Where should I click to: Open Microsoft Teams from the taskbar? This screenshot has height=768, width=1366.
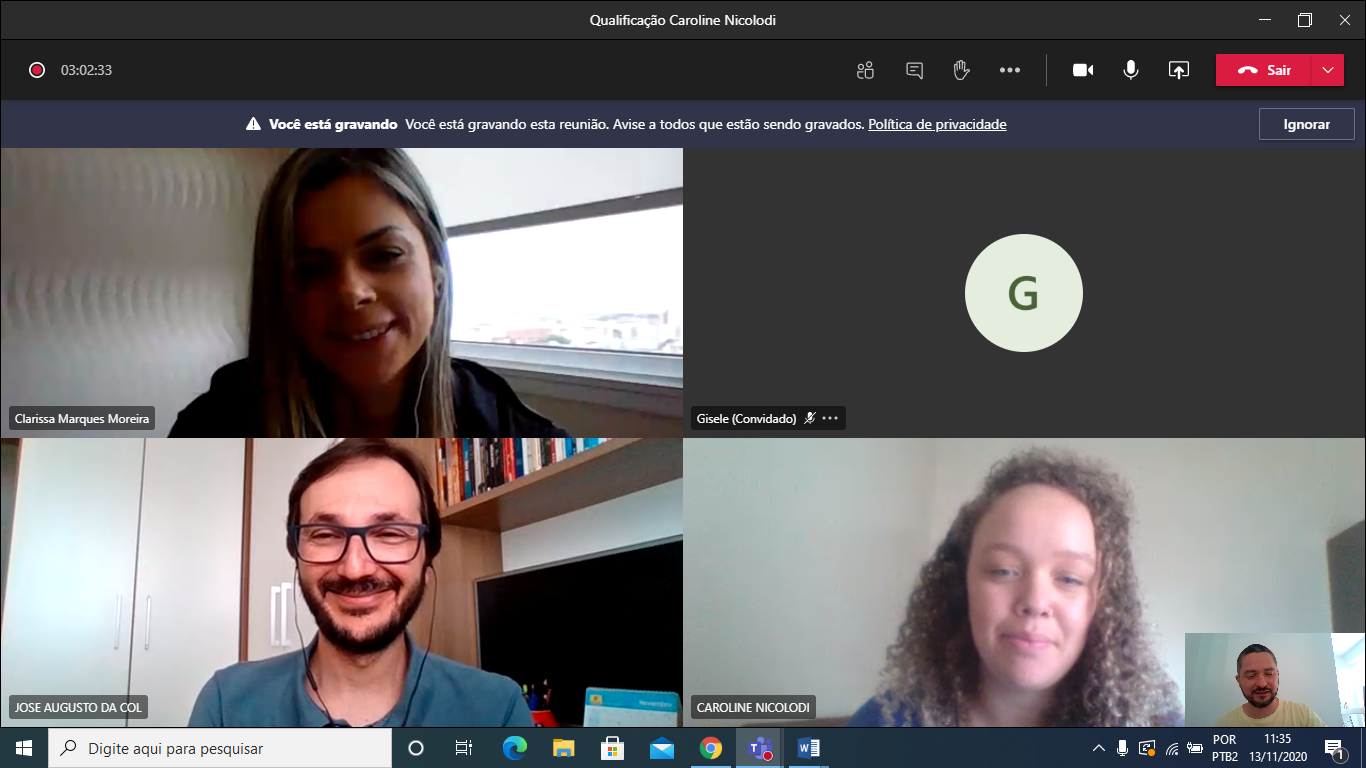[x=758, y=748]
